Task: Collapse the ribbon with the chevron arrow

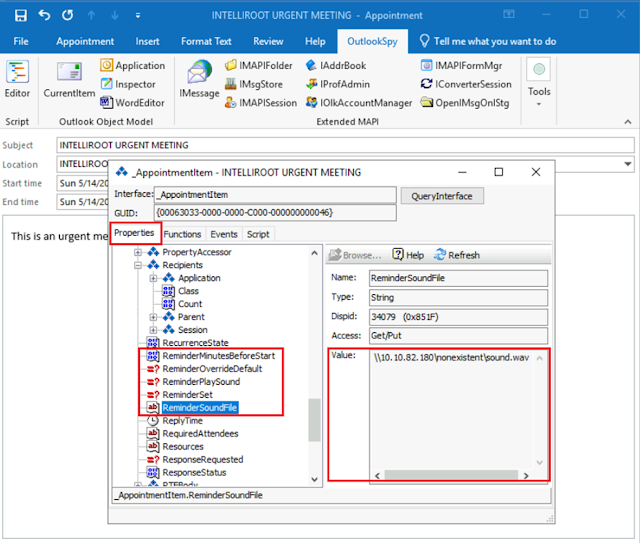Action: pyautogui.click(x=628, y=122)
